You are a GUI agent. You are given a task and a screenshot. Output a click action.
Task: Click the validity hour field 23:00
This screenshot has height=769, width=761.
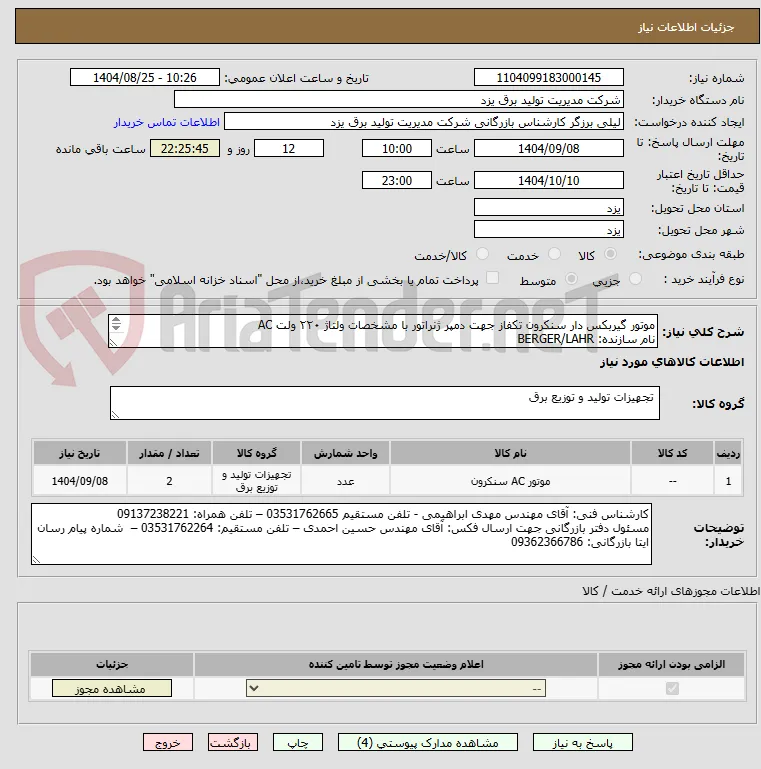[x=397, y=180]
